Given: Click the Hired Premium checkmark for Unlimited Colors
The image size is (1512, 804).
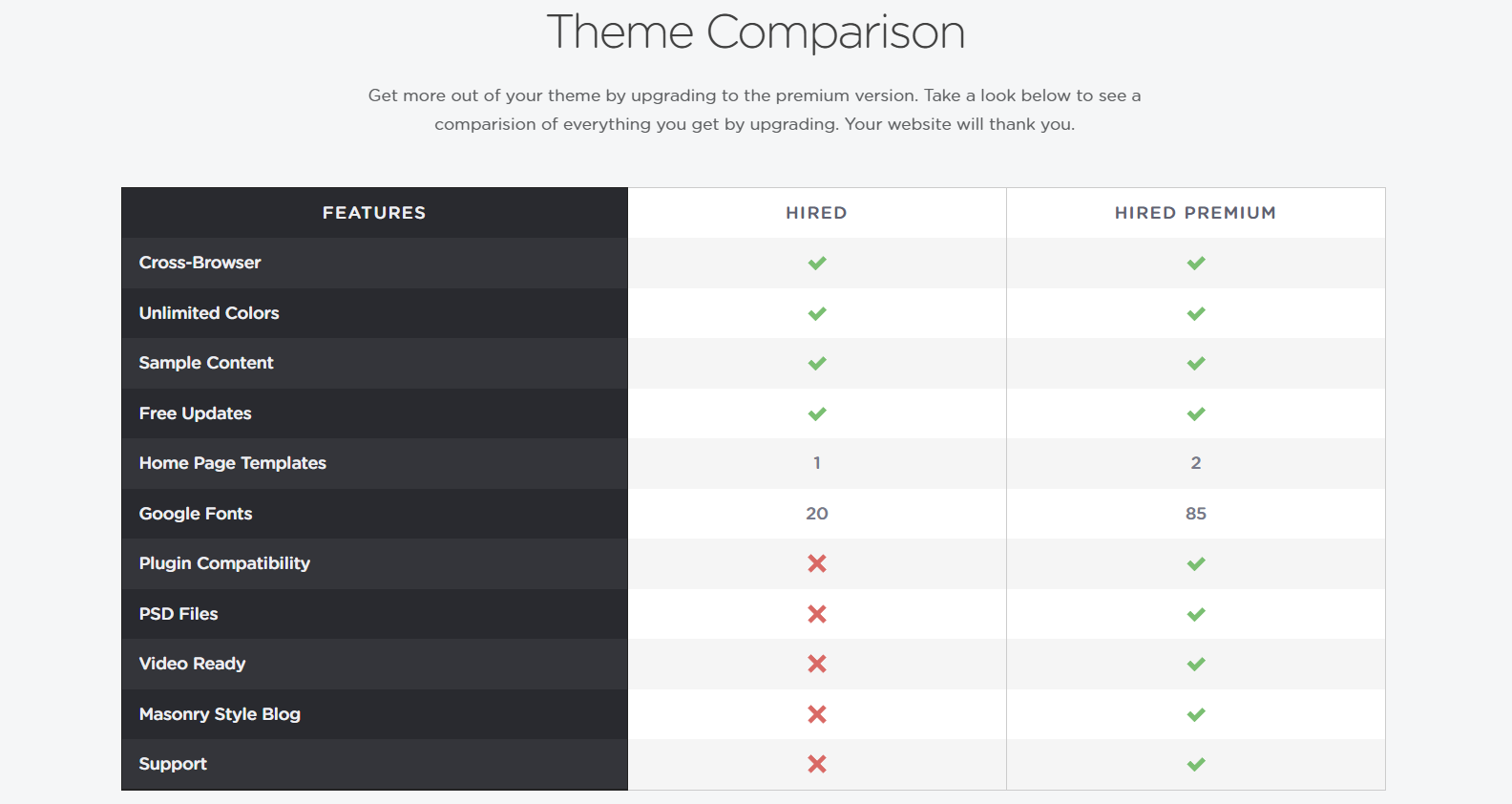Looking at the screenshot, I should [x=1195, y=313].
